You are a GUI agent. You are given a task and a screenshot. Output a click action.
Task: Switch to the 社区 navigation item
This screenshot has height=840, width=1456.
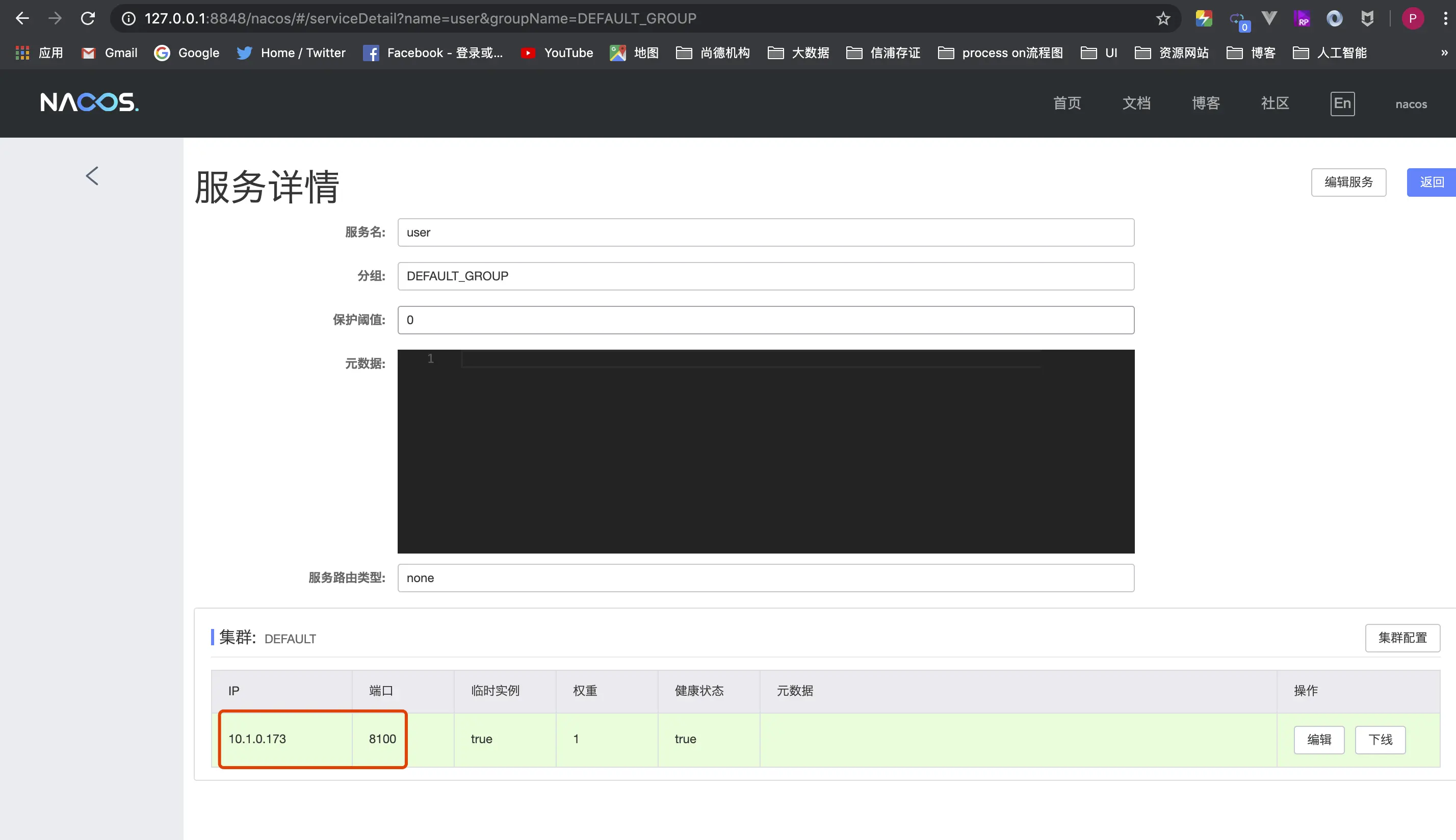[1273, 103]
